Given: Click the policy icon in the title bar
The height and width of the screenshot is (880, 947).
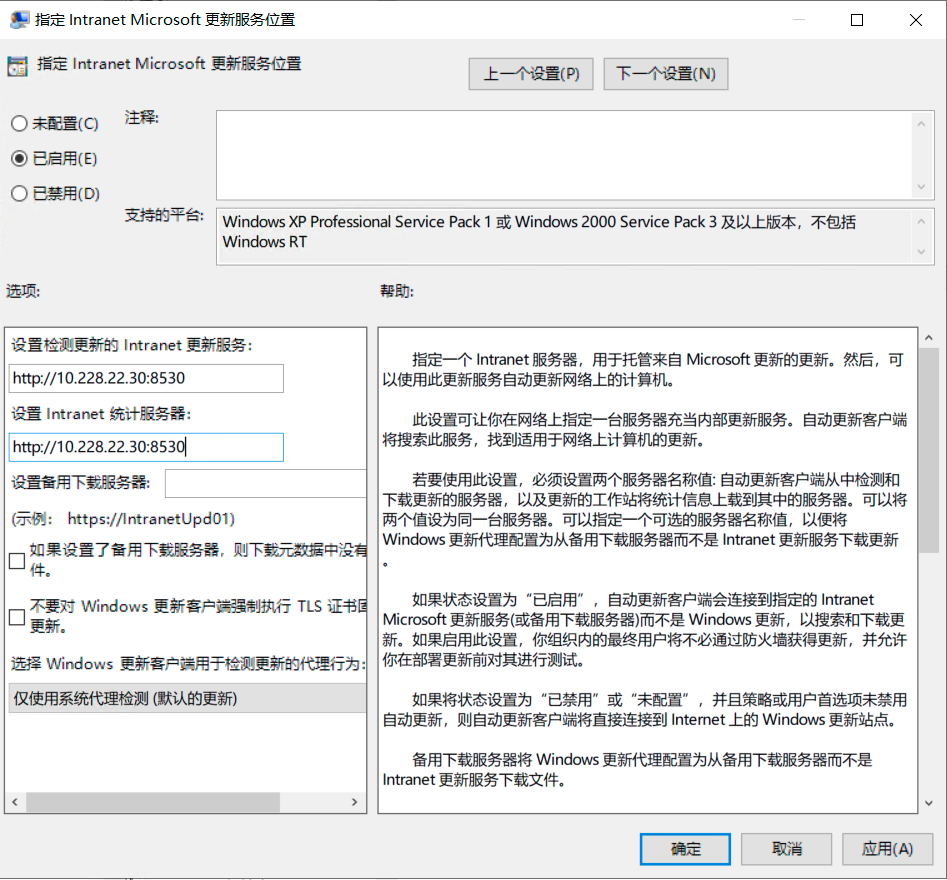Looking at the screenshot, I should (x=17, y=20).
